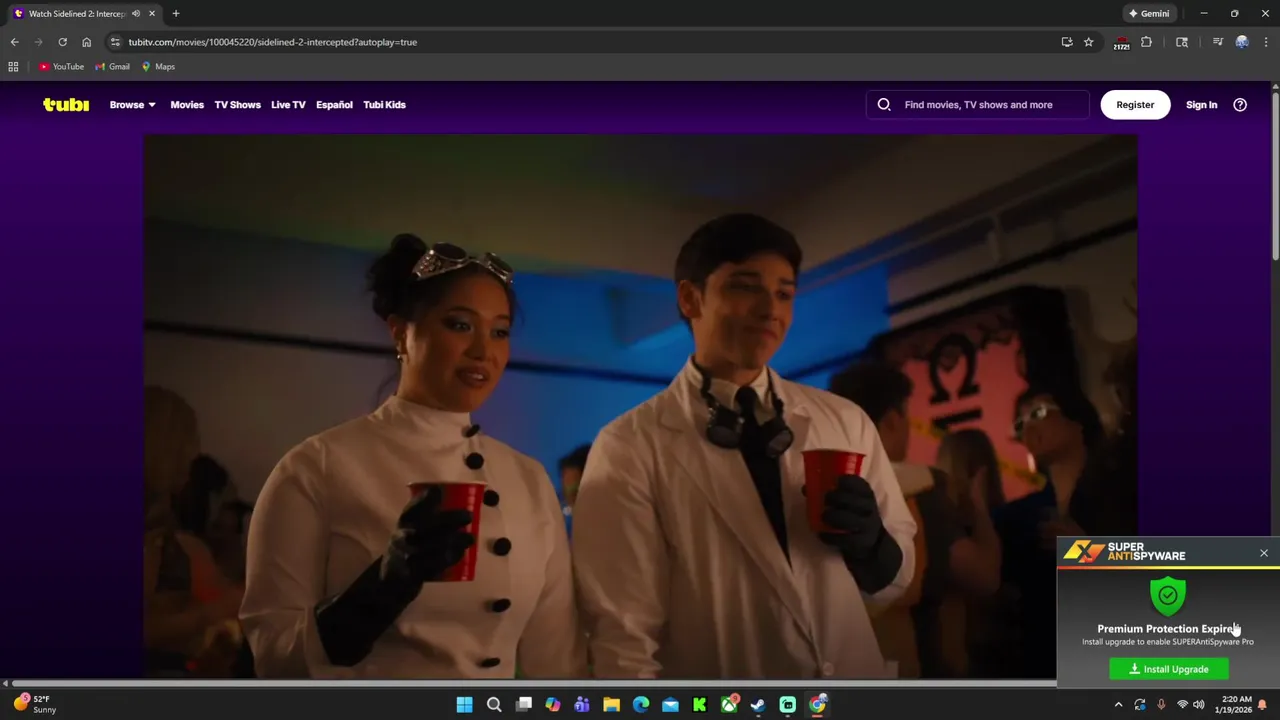Click the tubitv.com address bar URL
The image size is (1280, 720).
click(272, 42)
